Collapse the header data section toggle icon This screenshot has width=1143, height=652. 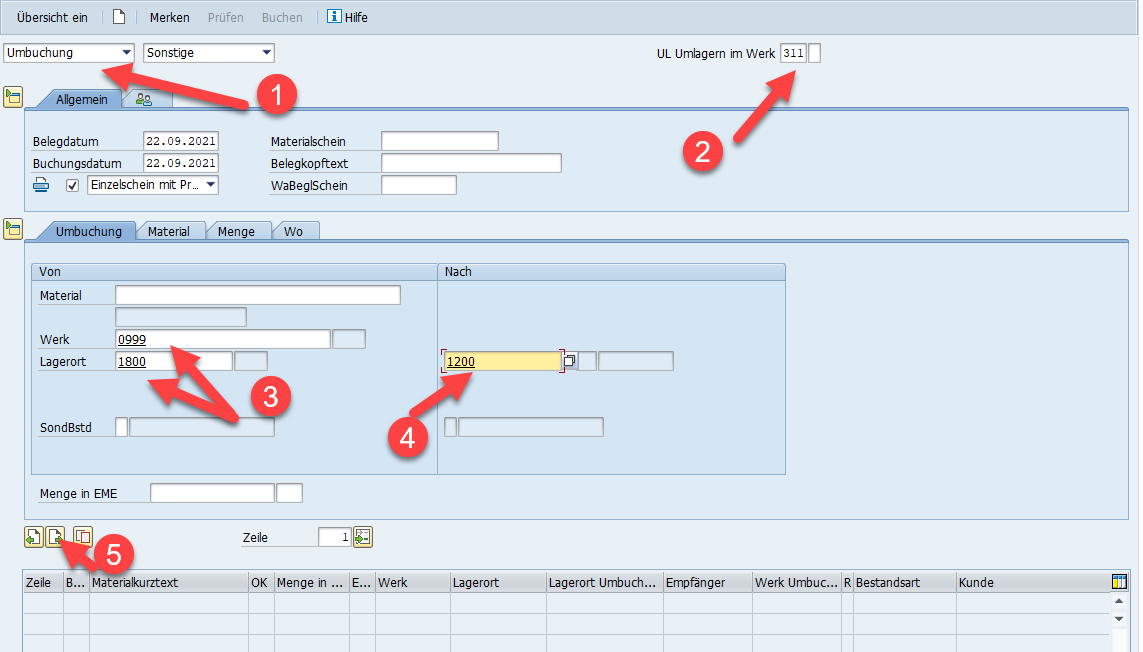click(x=13, y=97)
